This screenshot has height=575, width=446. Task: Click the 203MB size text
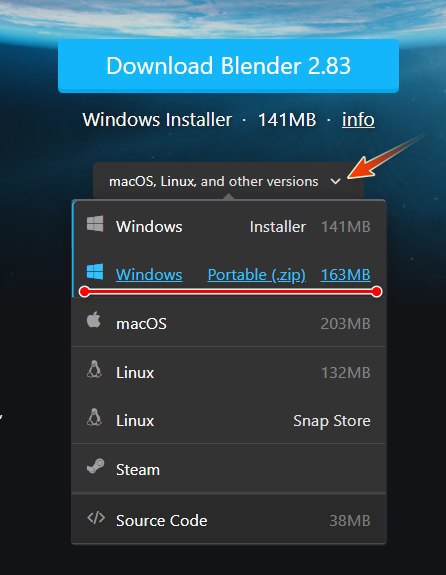coord(346,324)
